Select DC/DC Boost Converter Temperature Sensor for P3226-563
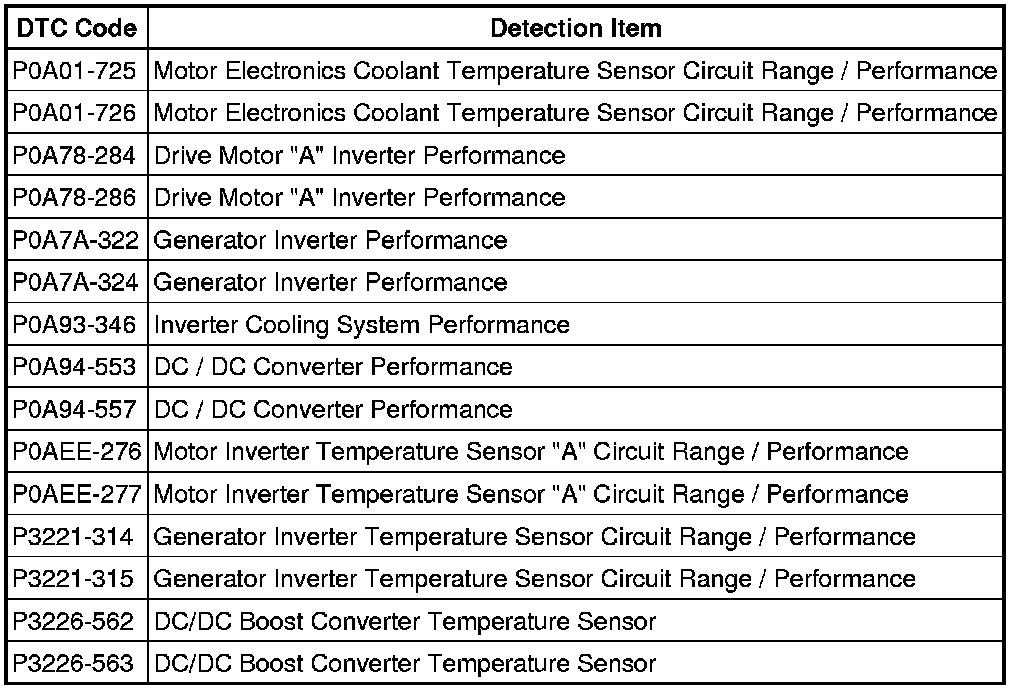Viewport: 1024px width, 690px height. pyautogui.click(x=405, y=664)
